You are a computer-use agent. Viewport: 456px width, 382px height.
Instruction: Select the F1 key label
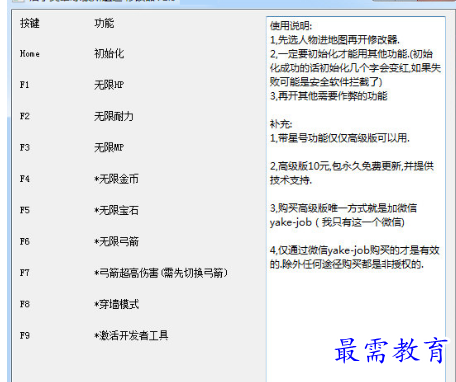pos(25,85)
